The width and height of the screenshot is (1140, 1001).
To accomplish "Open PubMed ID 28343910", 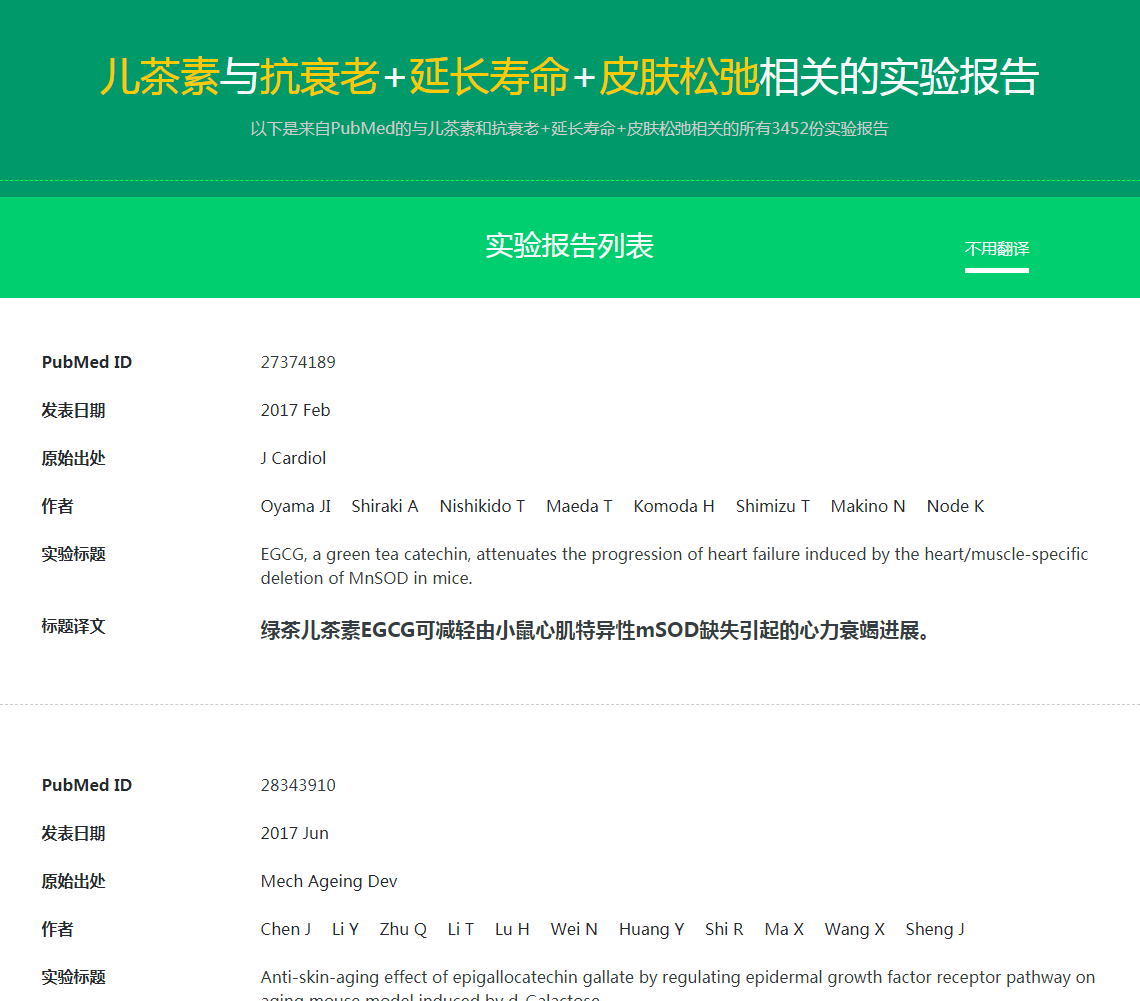I will tap(298, 785).
